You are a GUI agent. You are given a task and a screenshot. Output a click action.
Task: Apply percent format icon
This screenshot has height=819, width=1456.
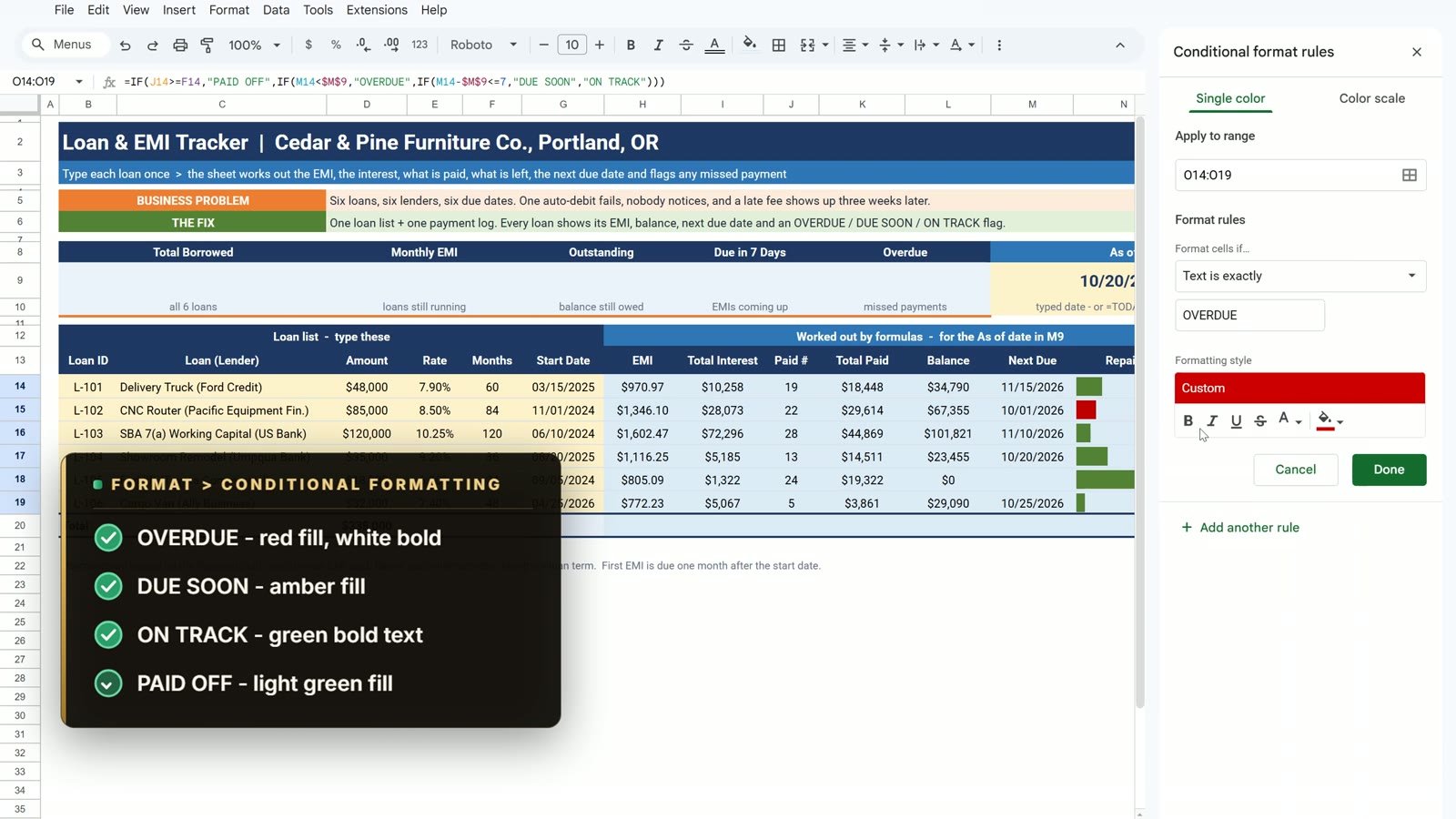pyautogui.click(x=336, y=45)
